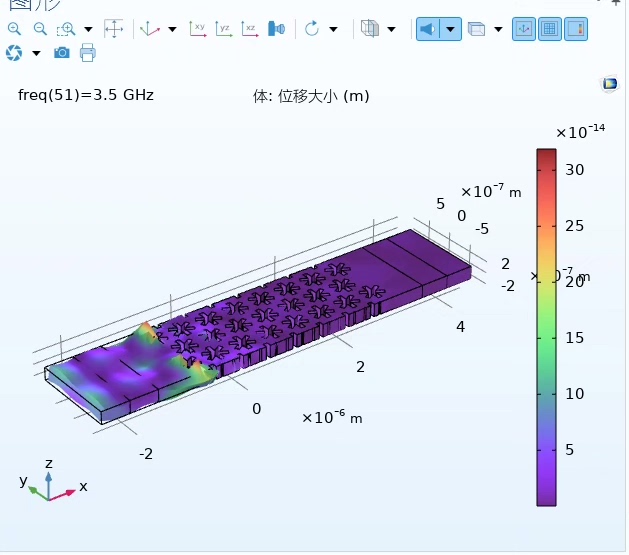Click the plot title 体: 位移大小 (m)
This screenshot has width=629, height=555.
311,96
